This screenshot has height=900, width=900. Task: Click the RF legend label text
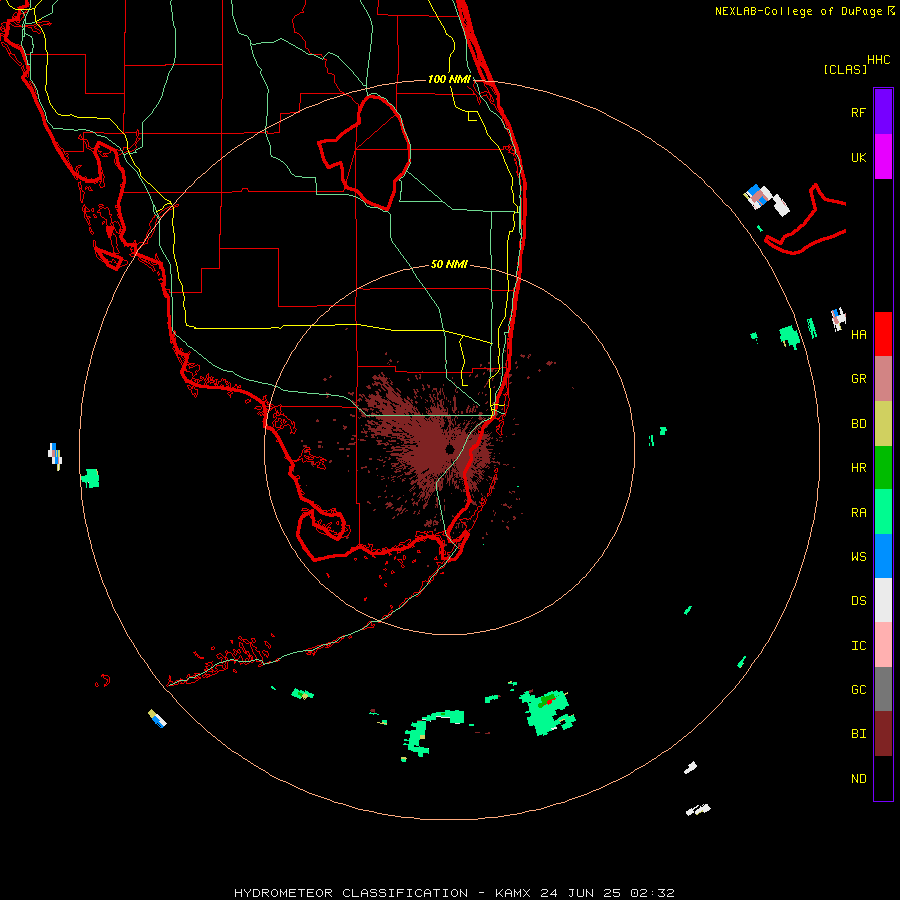pyautogui.click(x=858, y=112)
